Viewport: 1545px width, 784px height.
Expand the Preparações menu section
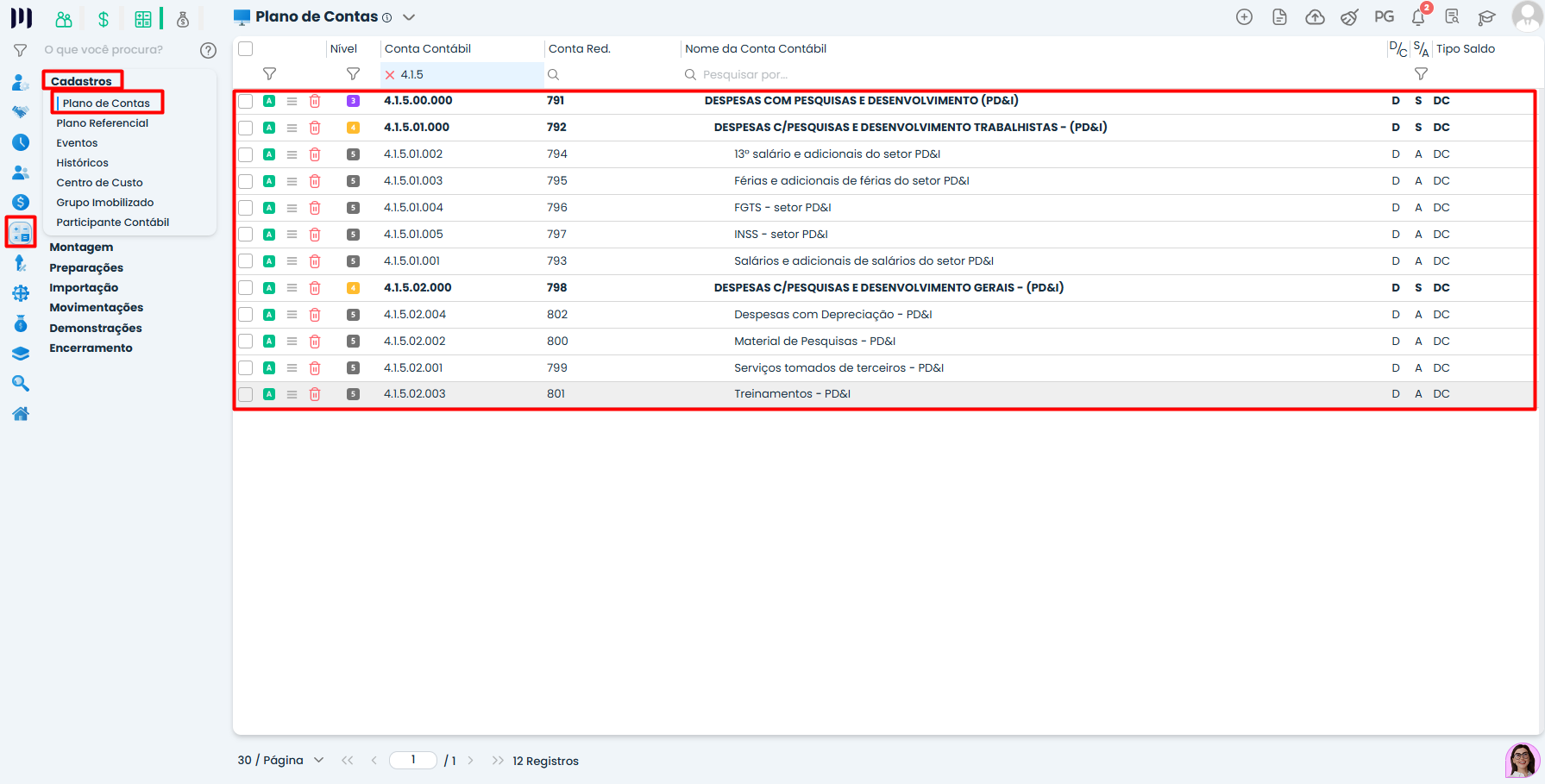[x=86, y=268]
